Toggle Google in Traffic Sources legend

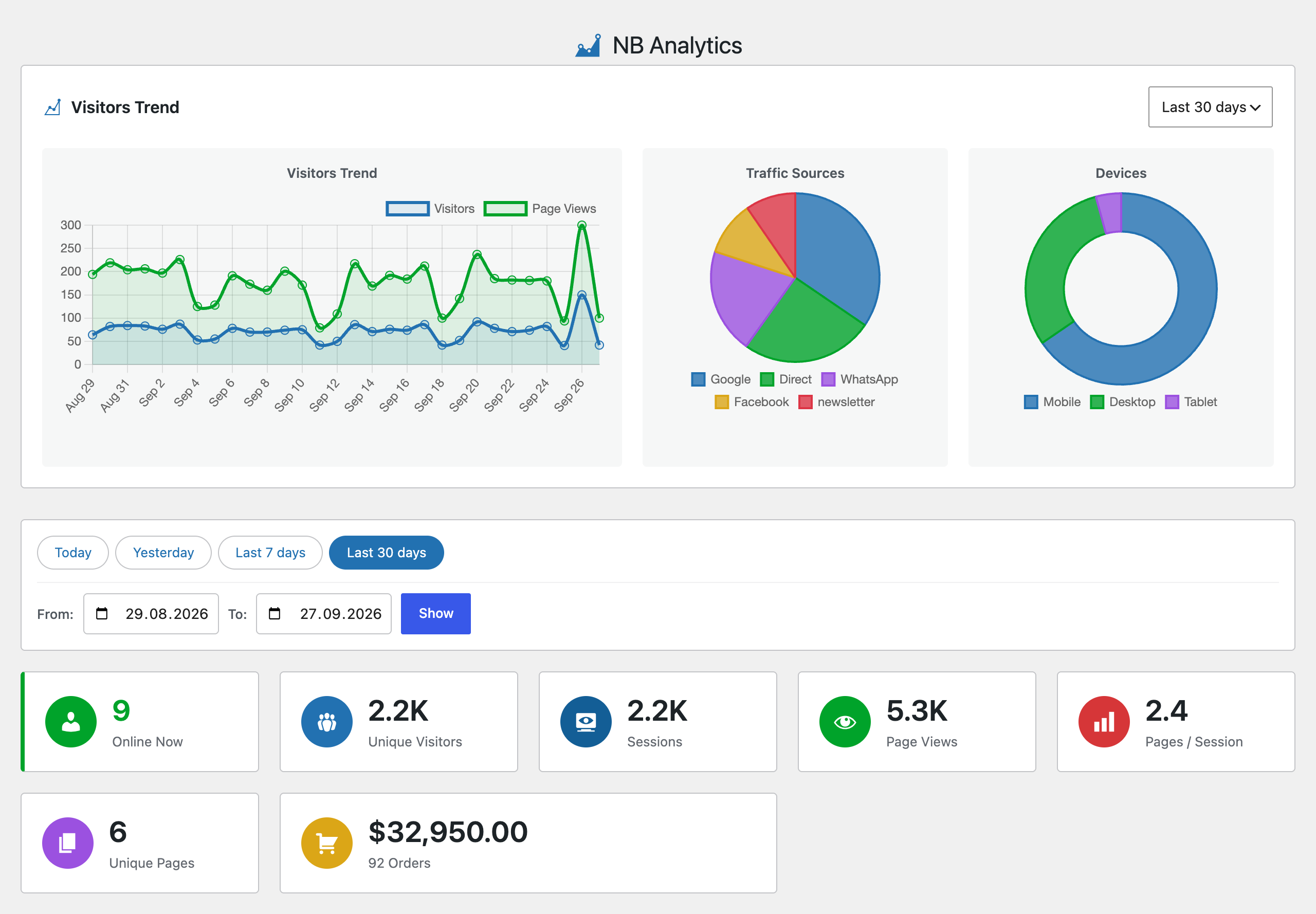[721, 379]
